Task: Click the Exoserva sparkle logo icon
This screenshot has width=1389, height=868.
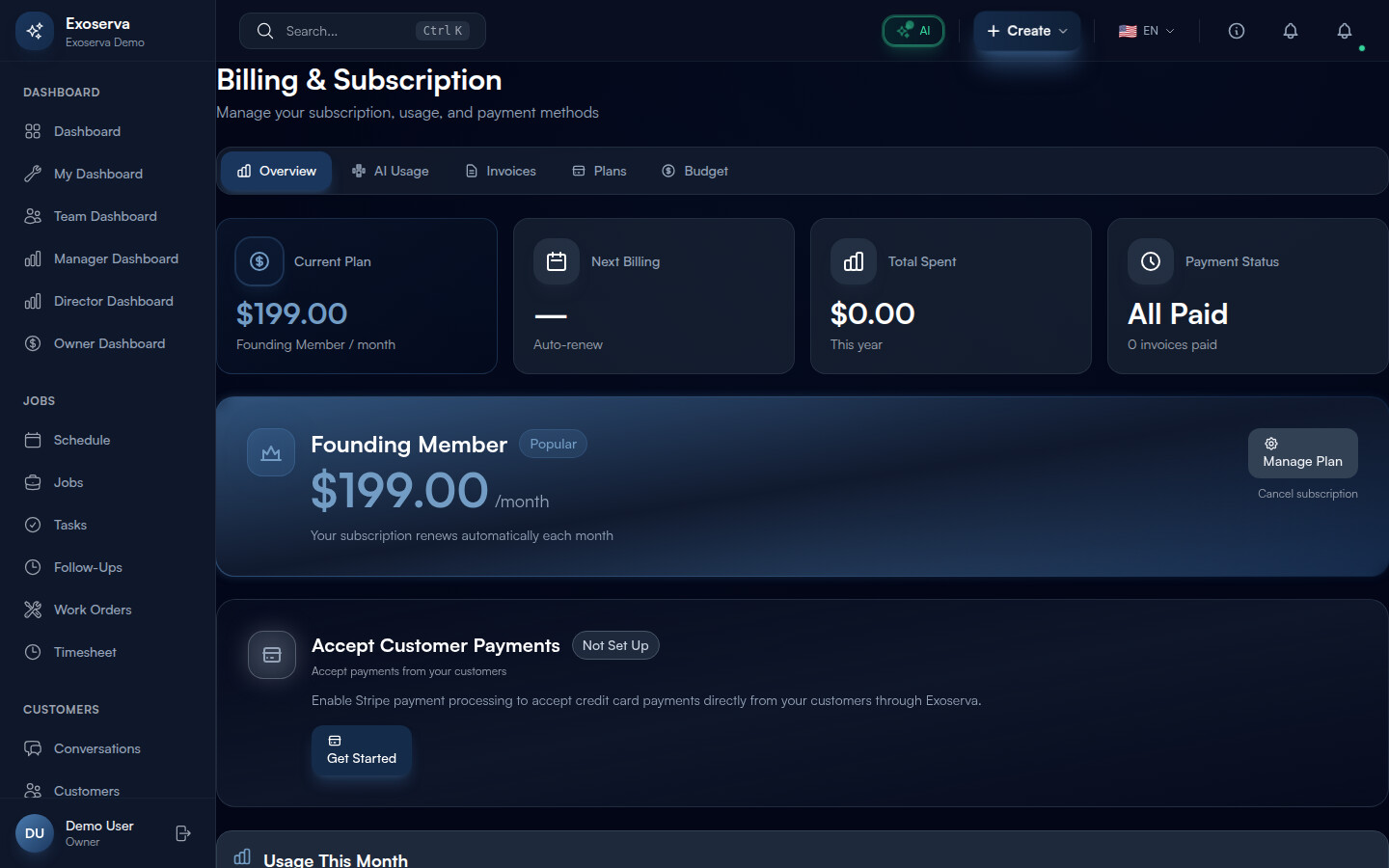Action: pyautogui.click(x=35, y=31)
